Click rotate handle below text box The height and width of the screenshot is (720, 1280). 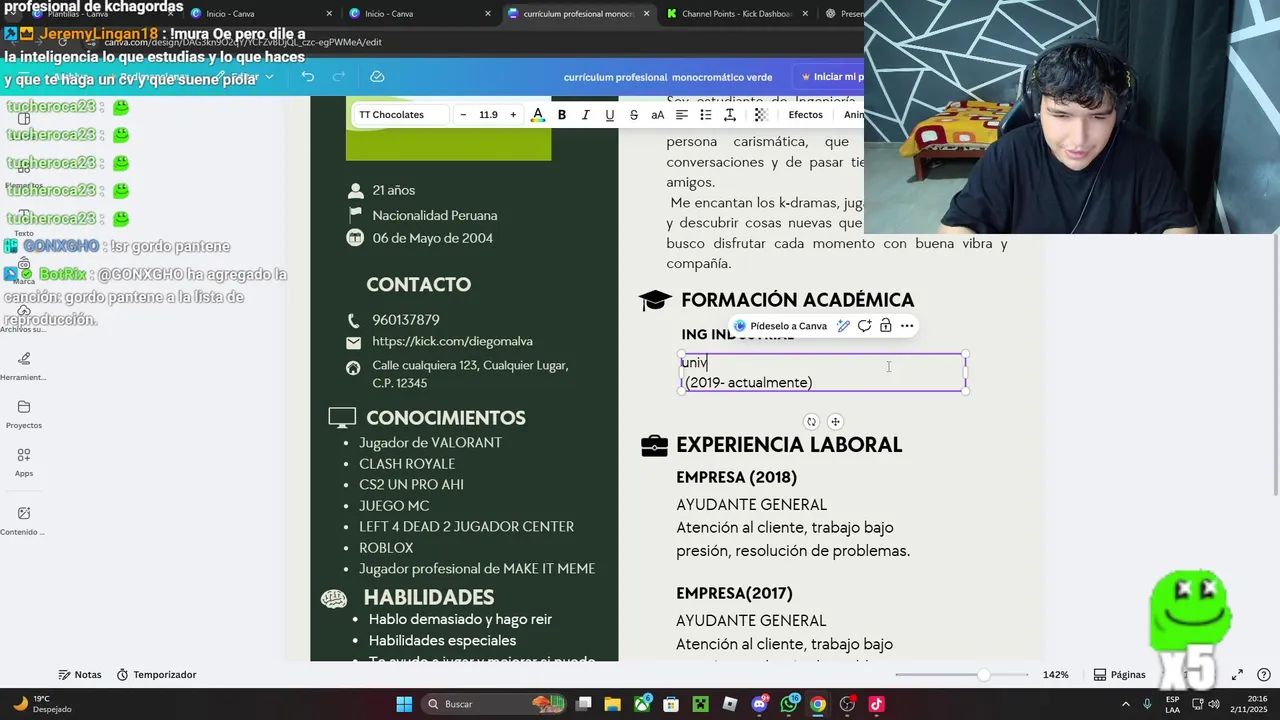[x=812, y=422]
